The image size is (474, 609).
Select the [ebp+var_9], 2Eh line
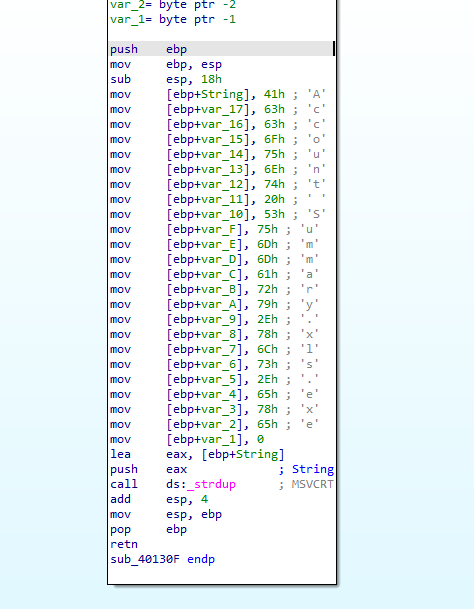214,320
